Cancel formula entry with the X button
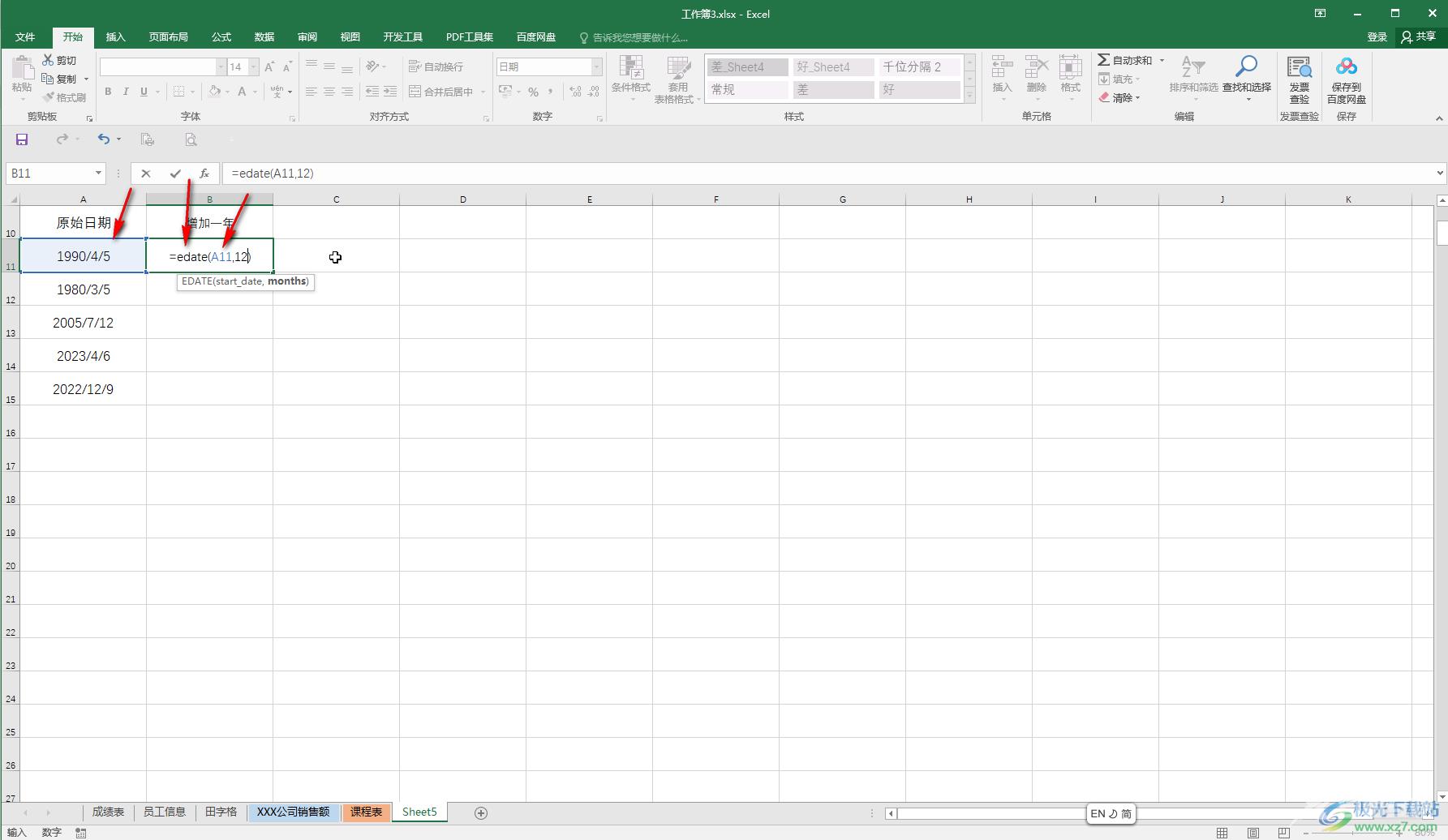 146,174
